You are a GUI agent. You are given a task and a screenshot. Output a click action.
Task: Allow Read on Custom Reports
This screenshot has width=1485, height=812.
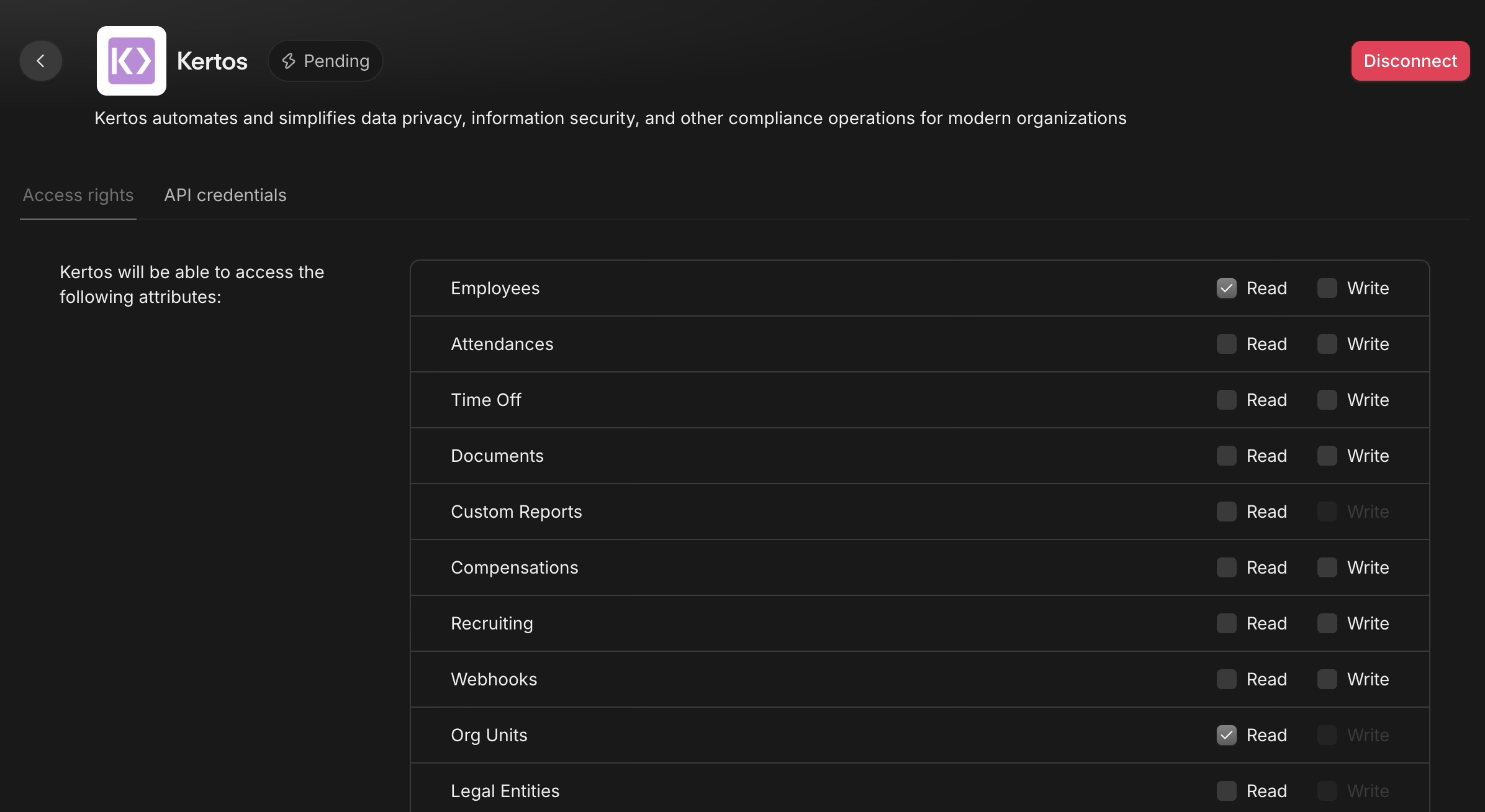pos(1227,512)
